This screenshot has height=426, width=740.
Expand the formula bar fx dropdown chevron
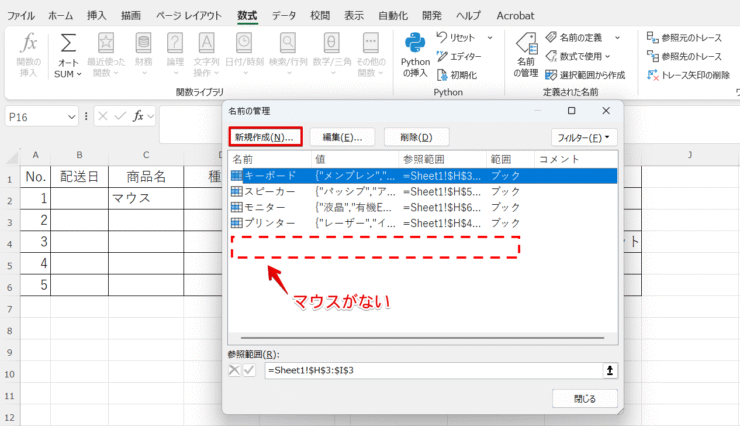click(151, 116)
